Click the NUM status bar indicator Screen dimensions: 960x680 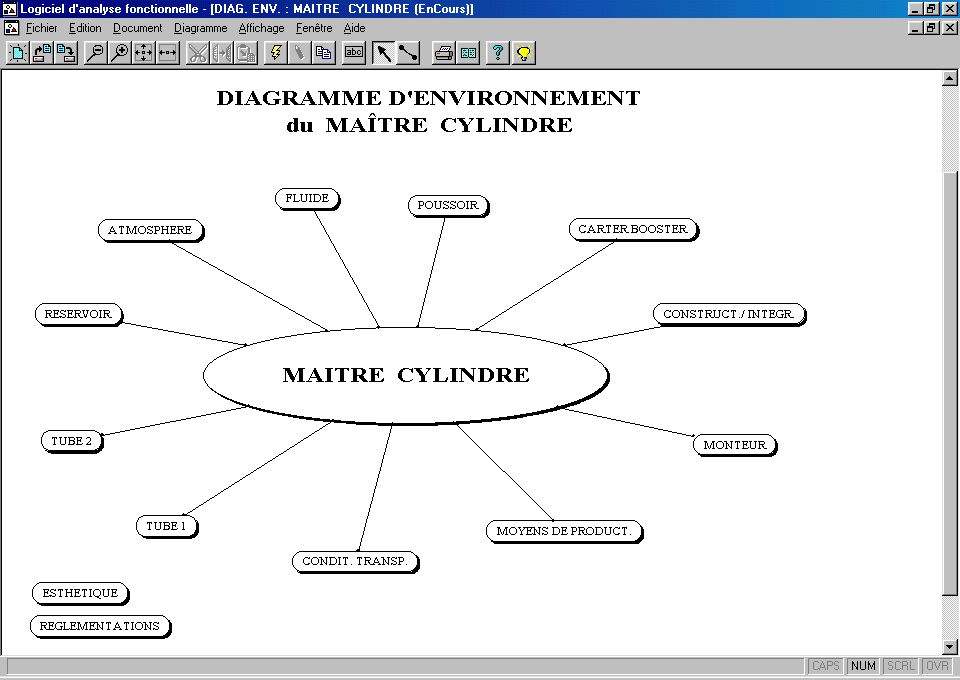coord(863,666)
